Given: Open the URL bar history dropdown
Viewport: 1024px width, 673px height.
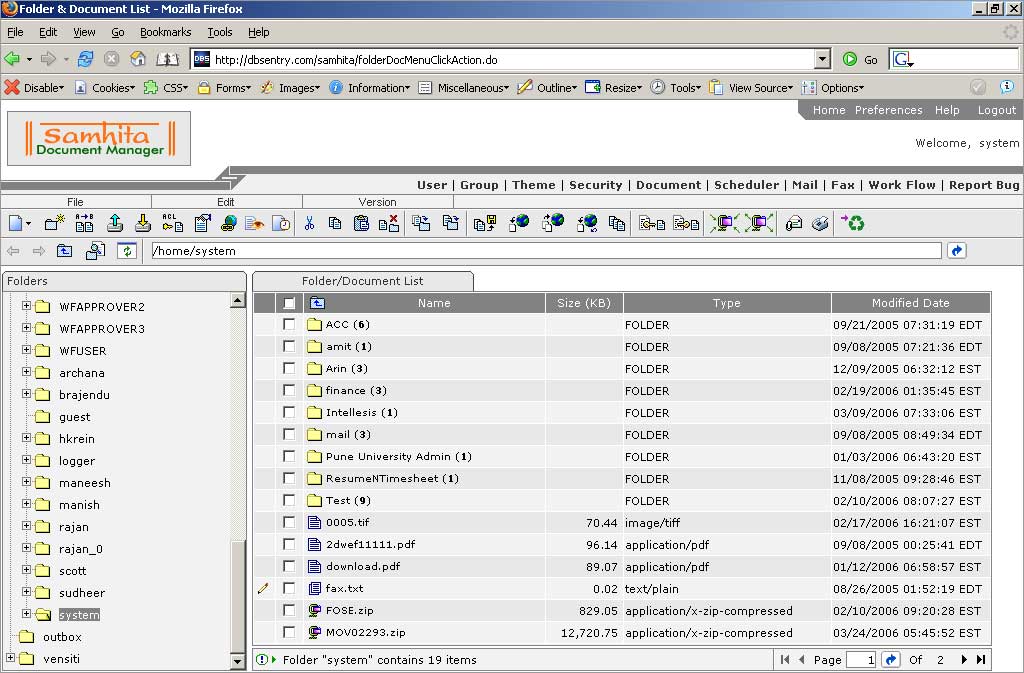Looking at the screenshot, I should 822,59.
